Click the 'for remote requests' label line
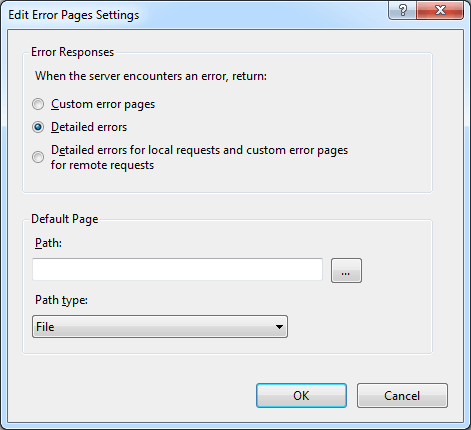The width and height of the screenshot is (471, 430). pyautogui.click(x=102, y=165)
